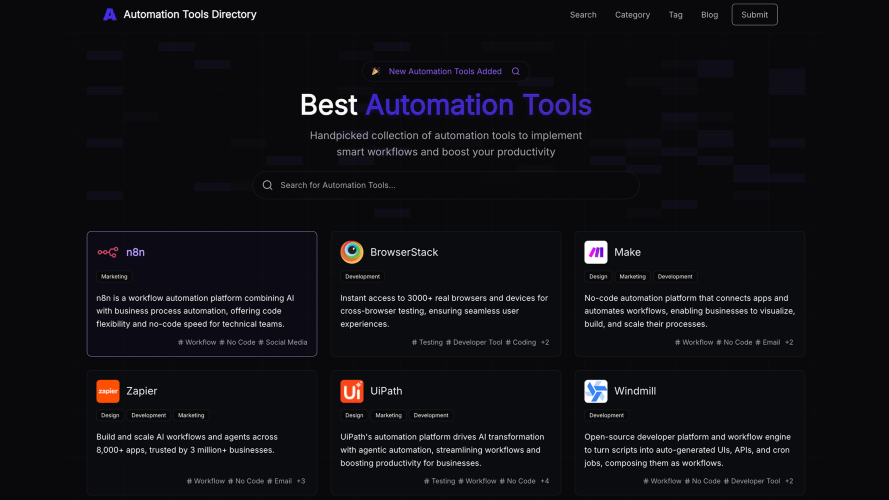The image size is (889, 500).
Task: Click the Automation Tools Directory site title
Action: tap(190, 15)
